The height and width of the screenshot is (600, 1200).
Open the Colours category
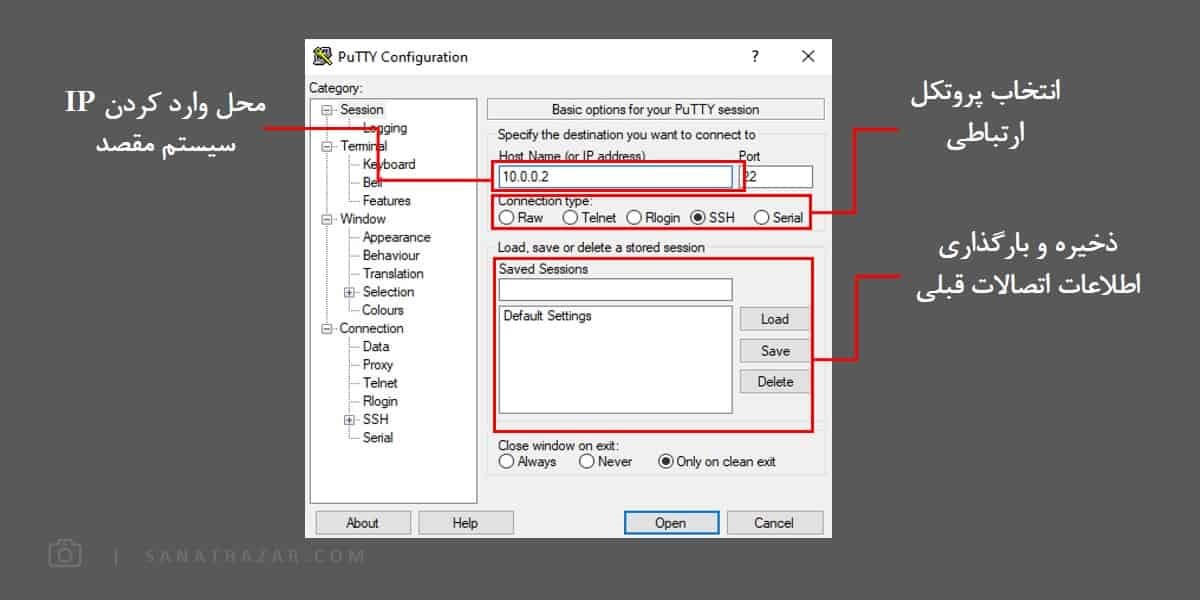pyautogui.click(x=383, y=310)
